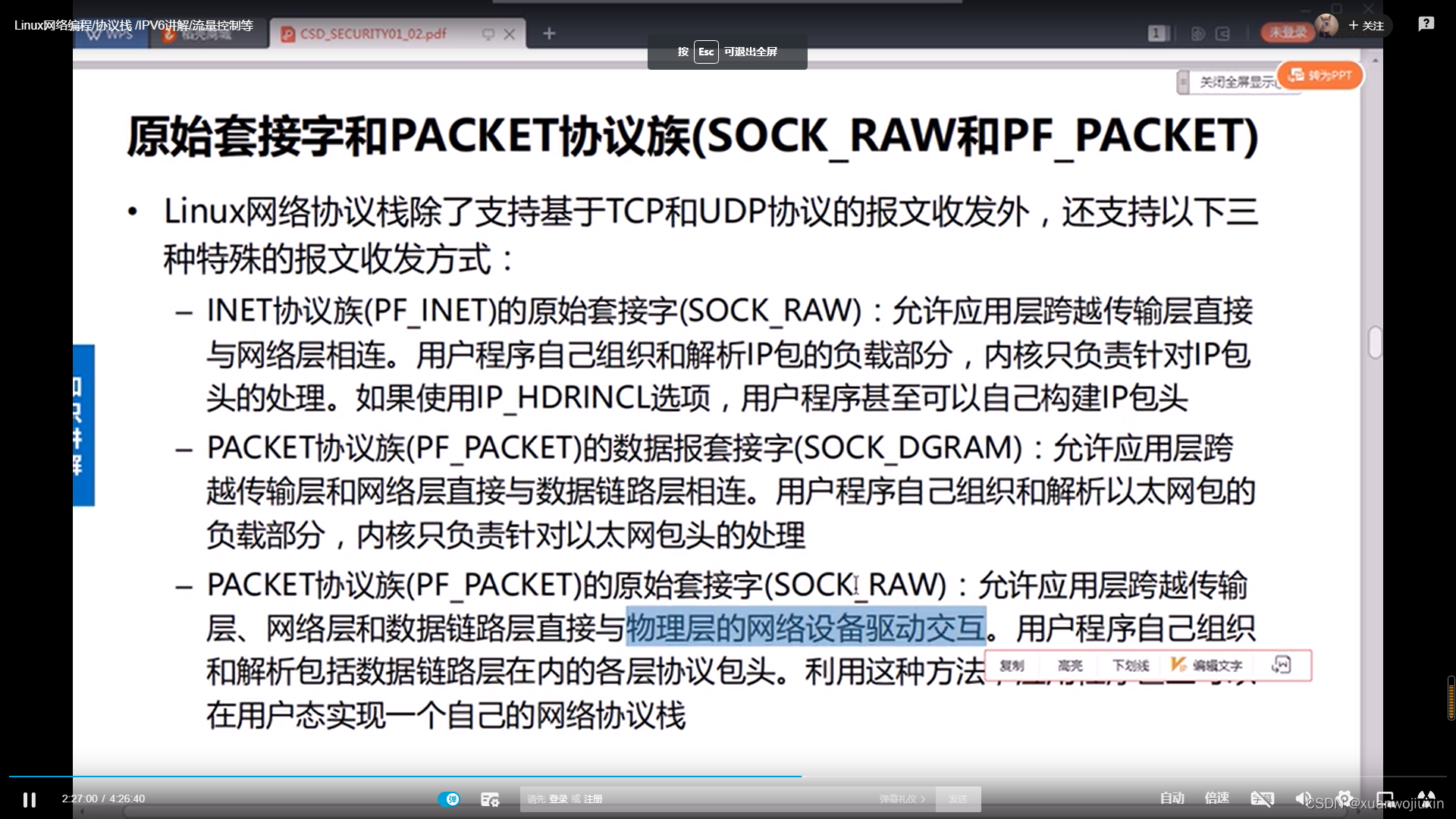Screen dimensions: 1456x819
Task: Click the convert-to-Word icon in popup
Action: 1281,665
